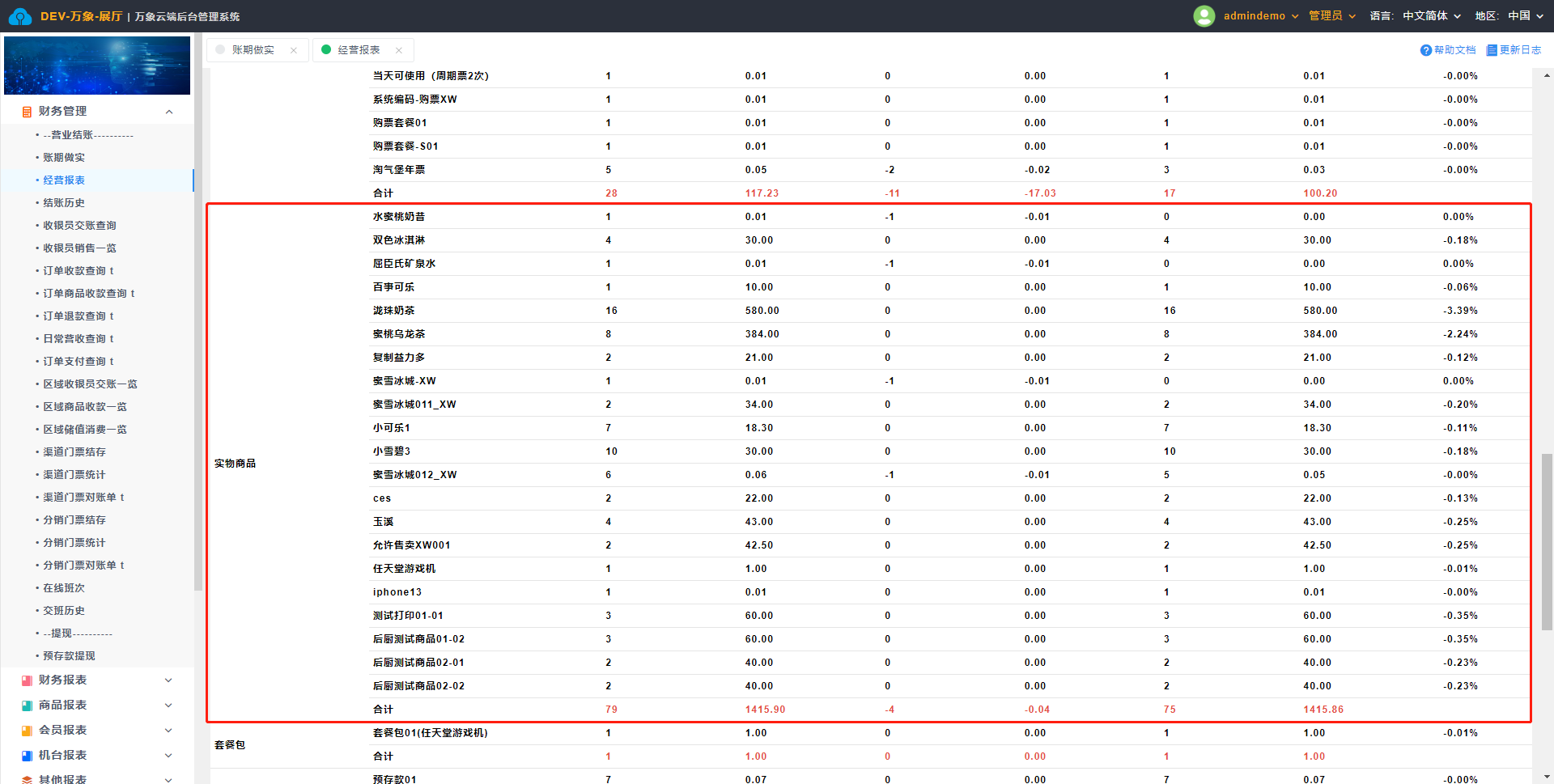The height and width of the screenshot is (784, 1554).
Task: Open 账期做实 in the sidebar
Action: [64, 158]
